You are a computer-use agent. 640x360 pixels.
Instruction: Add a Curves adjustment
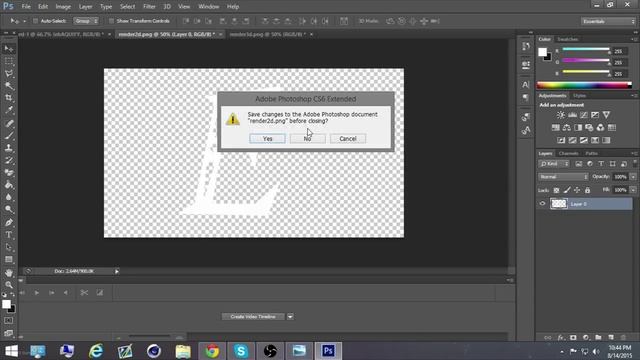[584, 115]
